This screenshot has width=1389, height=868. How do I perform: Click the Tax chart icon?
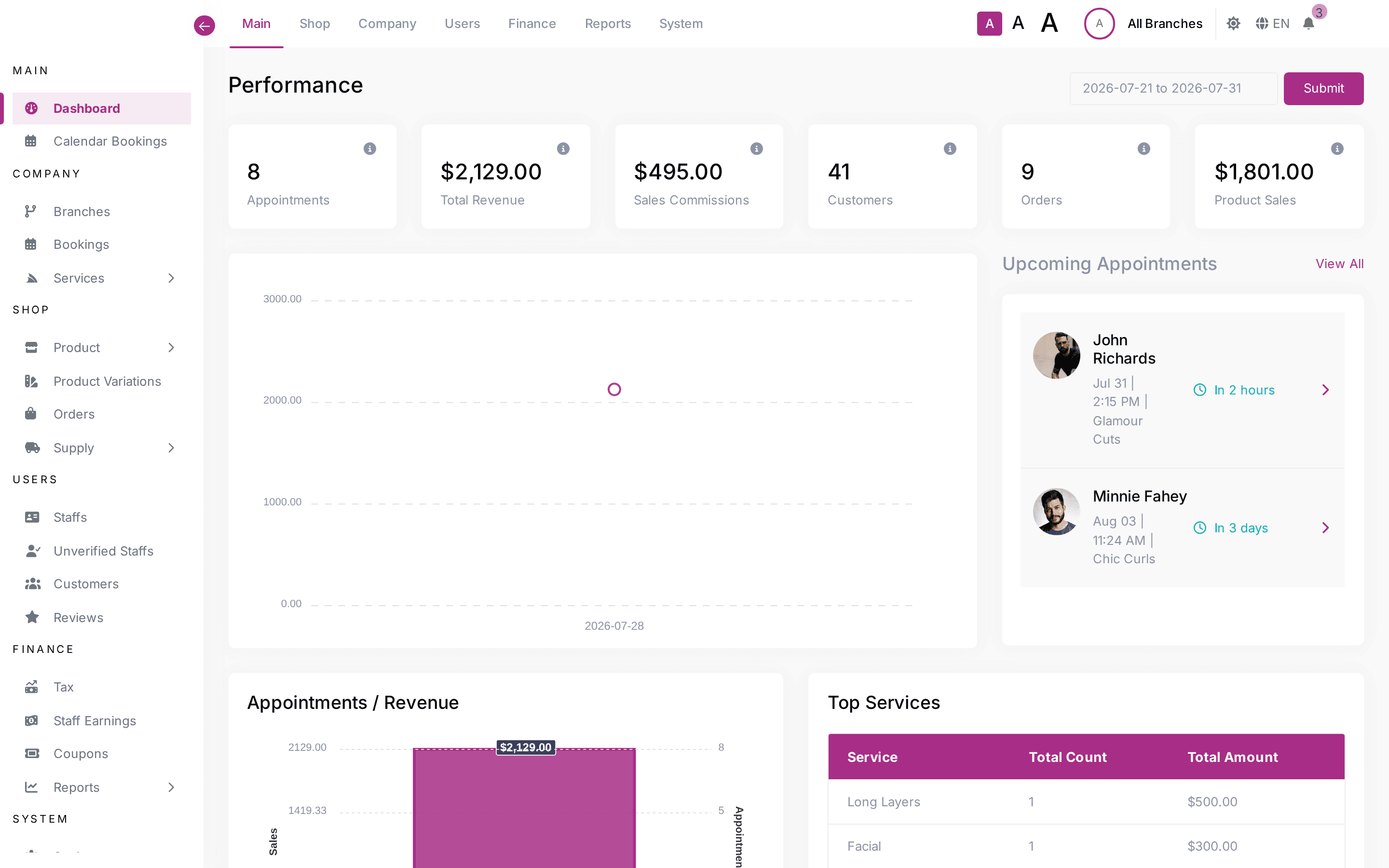[31, 687]
